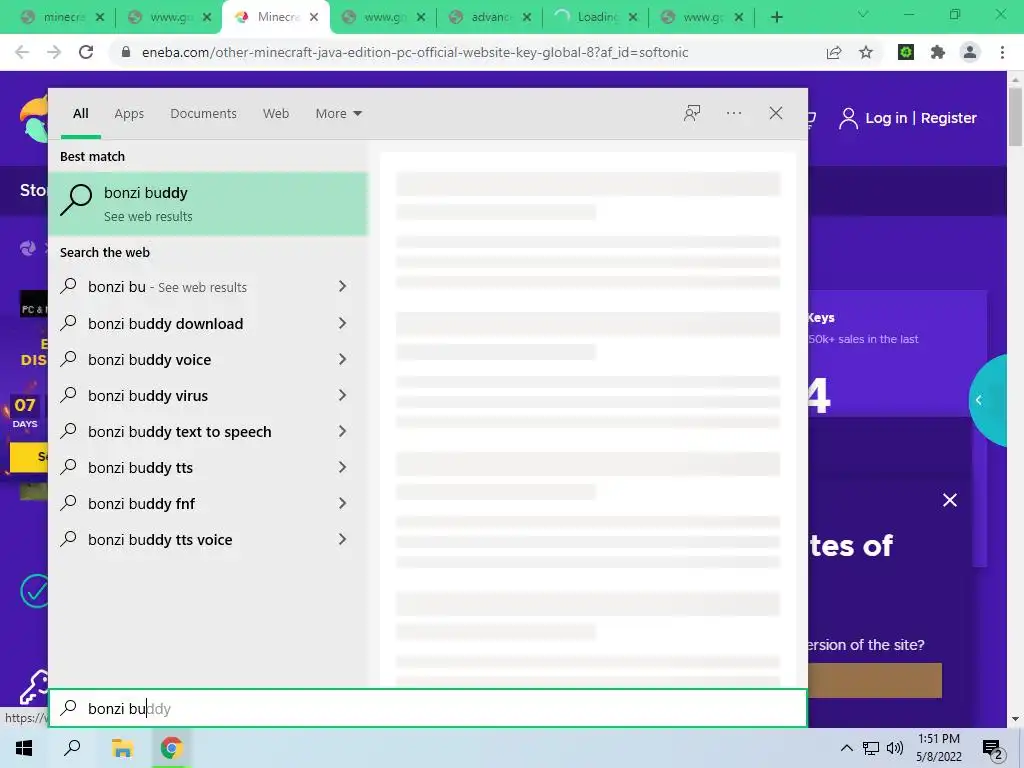
Task: Expand arrow for bonzi buddy text to speech
Action: [342, 431]
